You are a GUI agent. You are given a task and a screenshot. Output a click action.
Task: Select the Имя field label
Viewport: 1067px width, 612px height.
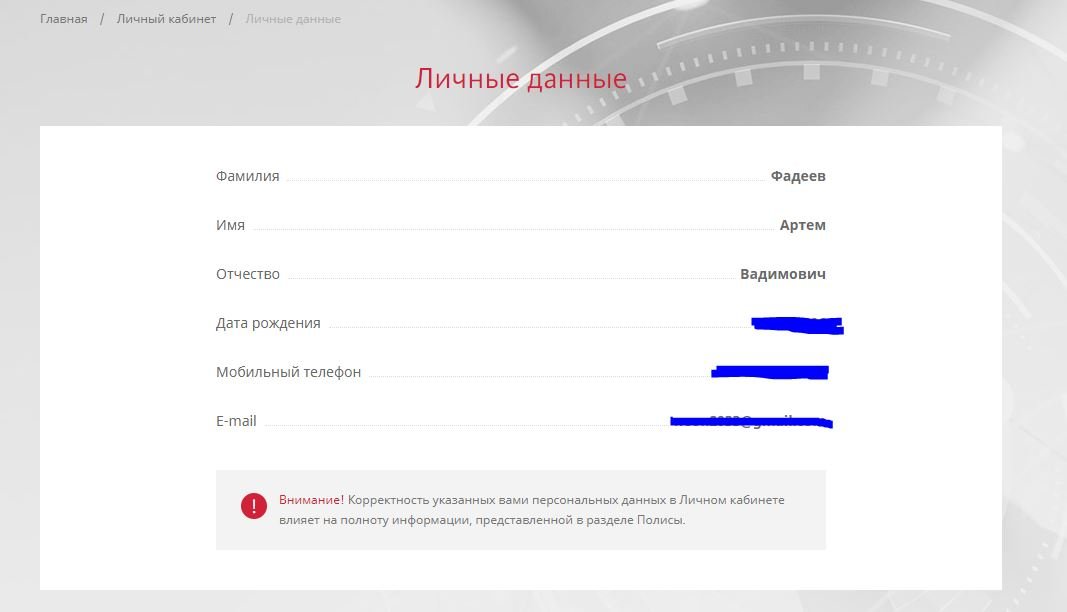(231, 226)
